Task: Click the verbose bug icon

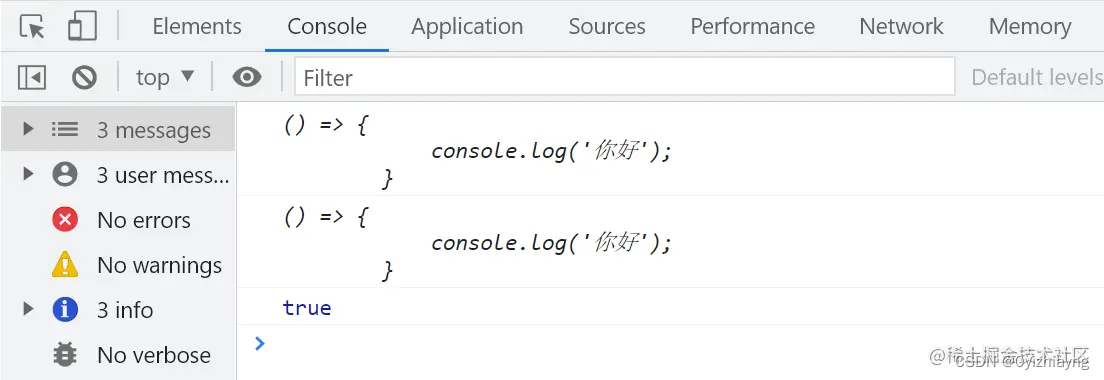Action: (65, 355)
